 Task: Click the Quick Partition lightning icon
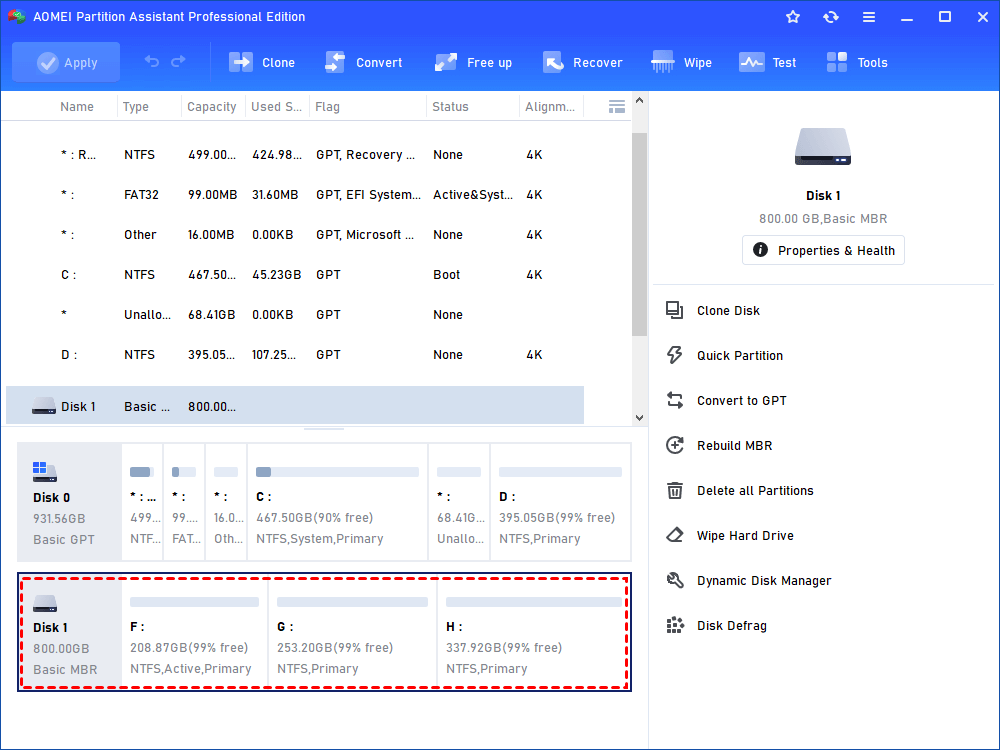675,355
